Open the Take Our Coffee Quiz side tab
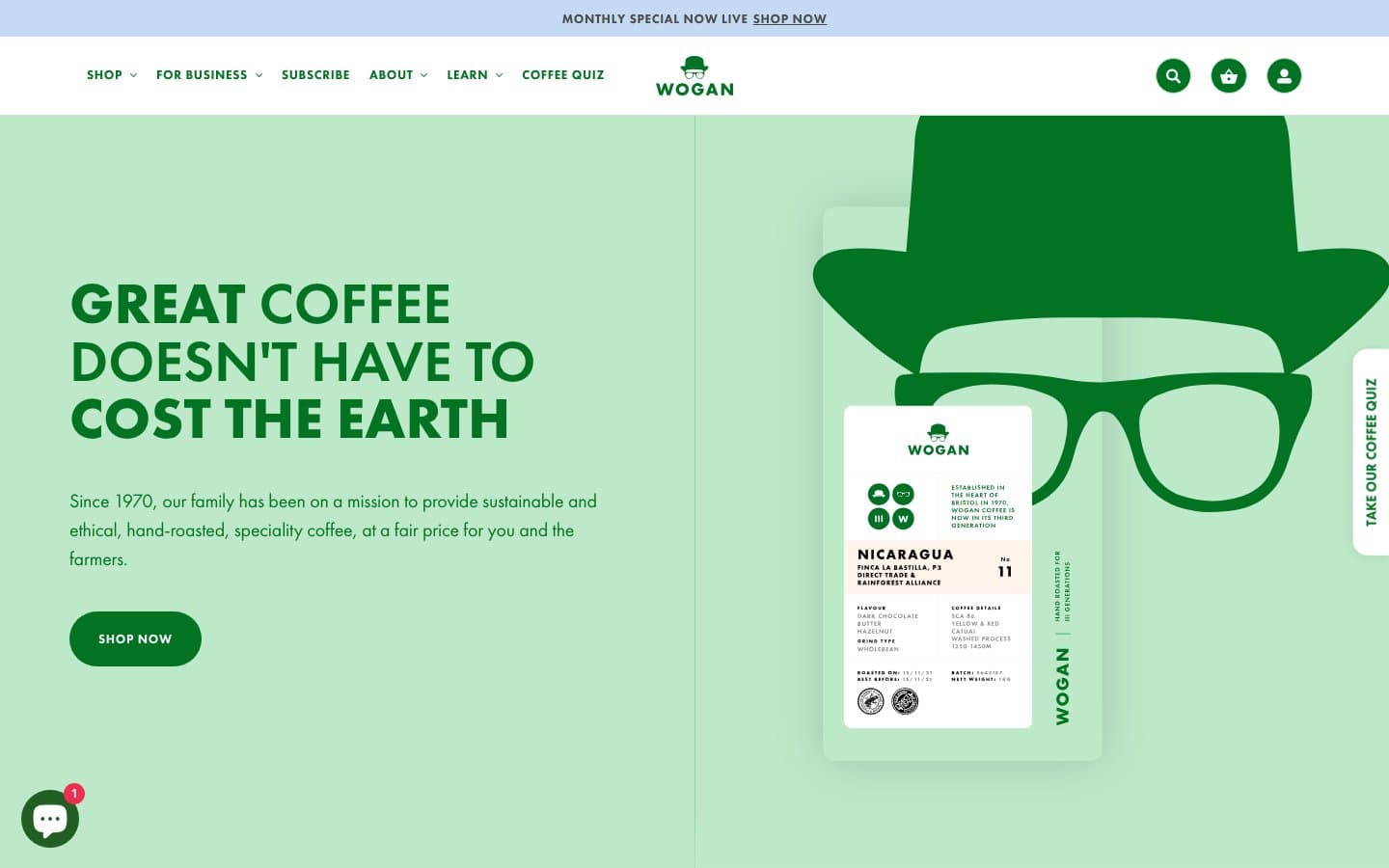 click(x=1371, y=451)
